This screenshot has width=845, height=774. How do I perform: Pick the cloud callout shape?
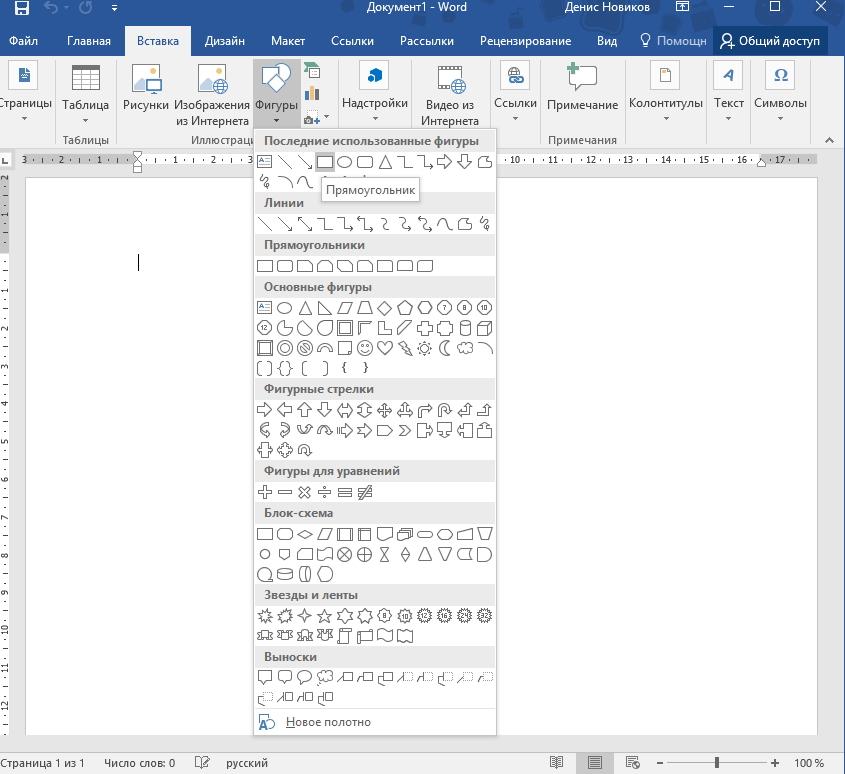coord(325,677)
